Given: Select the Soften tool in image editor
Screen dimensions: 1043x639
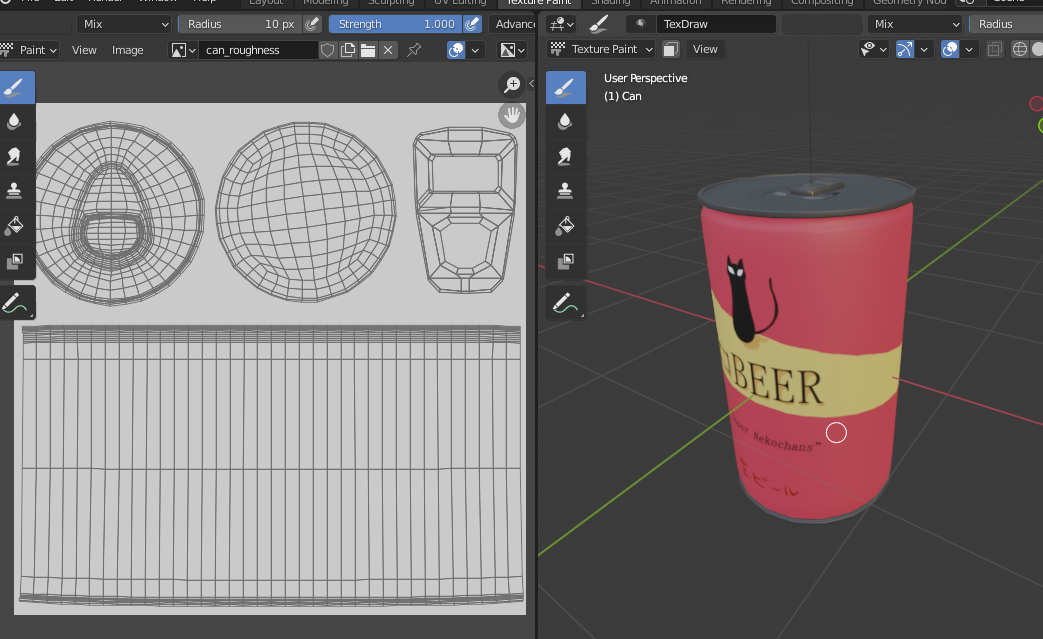Looking at the screenshot, I should (15, 121).
